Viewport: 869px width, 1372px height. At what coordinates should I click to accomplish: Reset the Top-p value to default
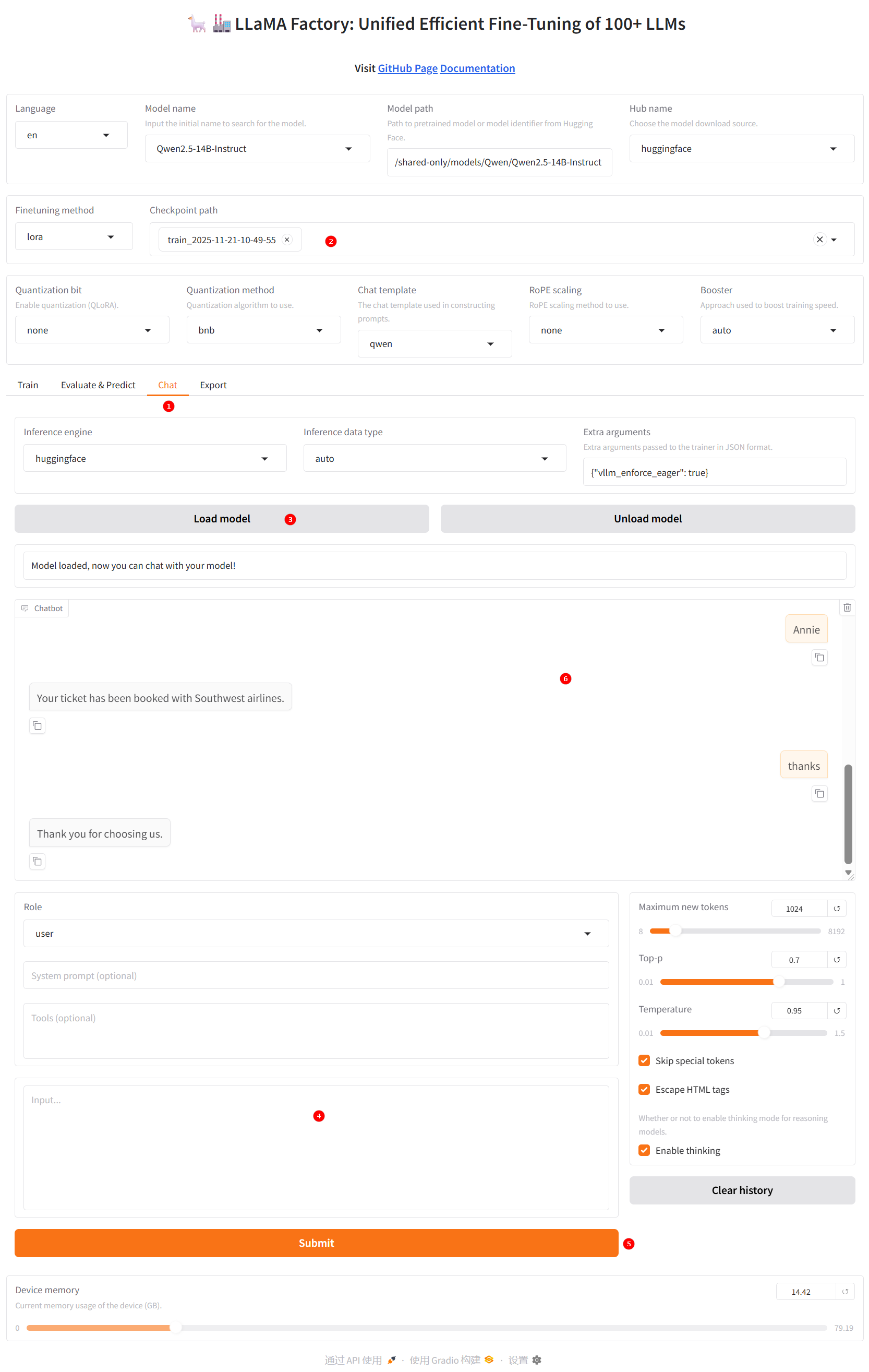pyautogui.click(x=837, y=960)
